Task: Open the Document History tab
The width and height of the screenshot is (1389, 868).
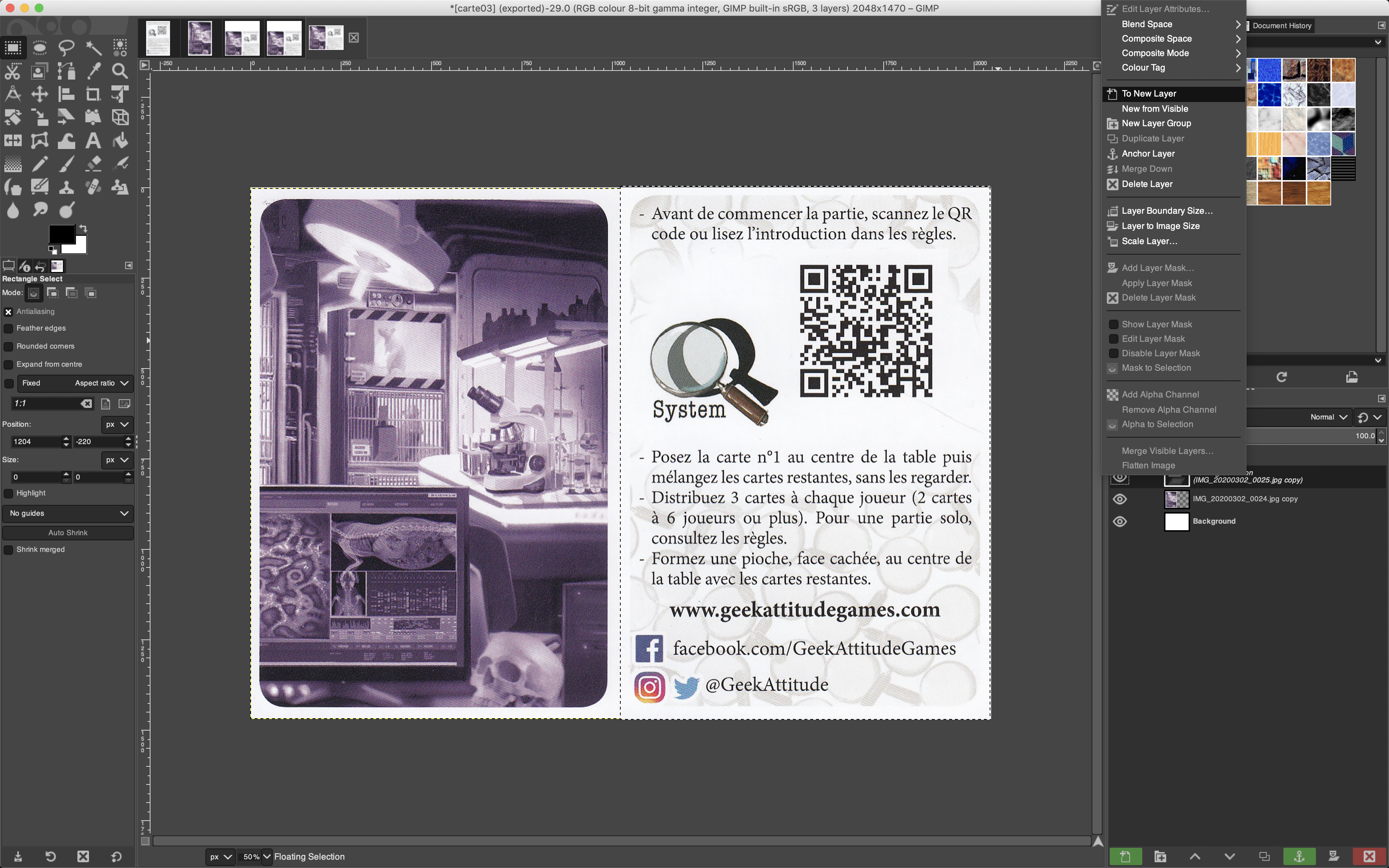Action: point(1281,25)
